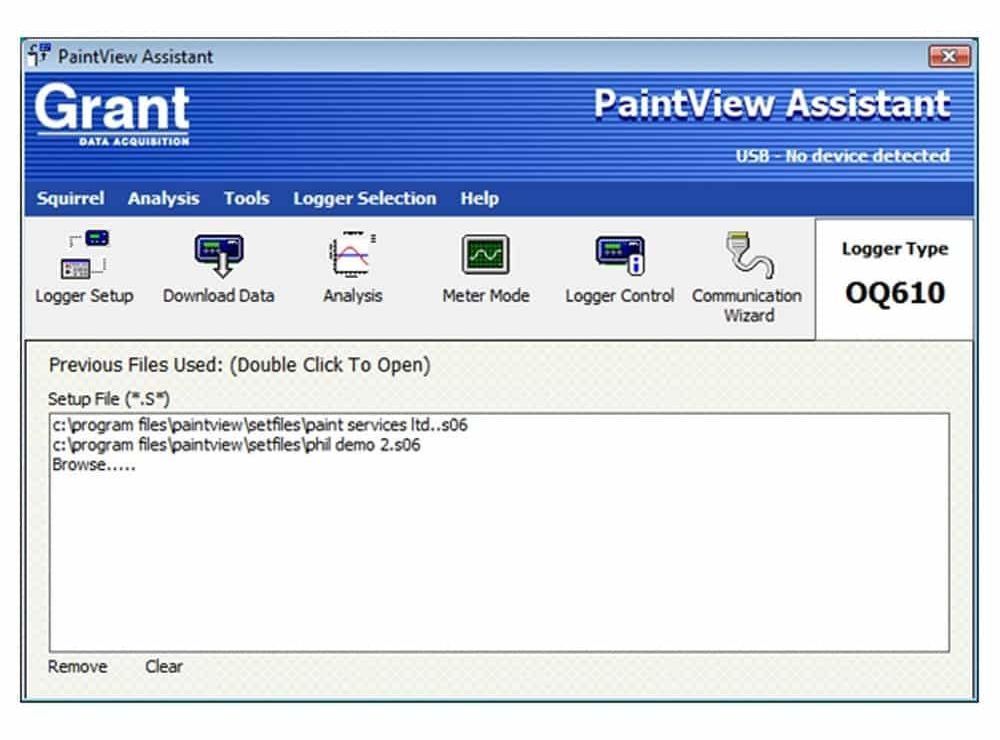The image size is (1000, 740).
Task: Open the Logger Control panel
Action: (619, 264)
